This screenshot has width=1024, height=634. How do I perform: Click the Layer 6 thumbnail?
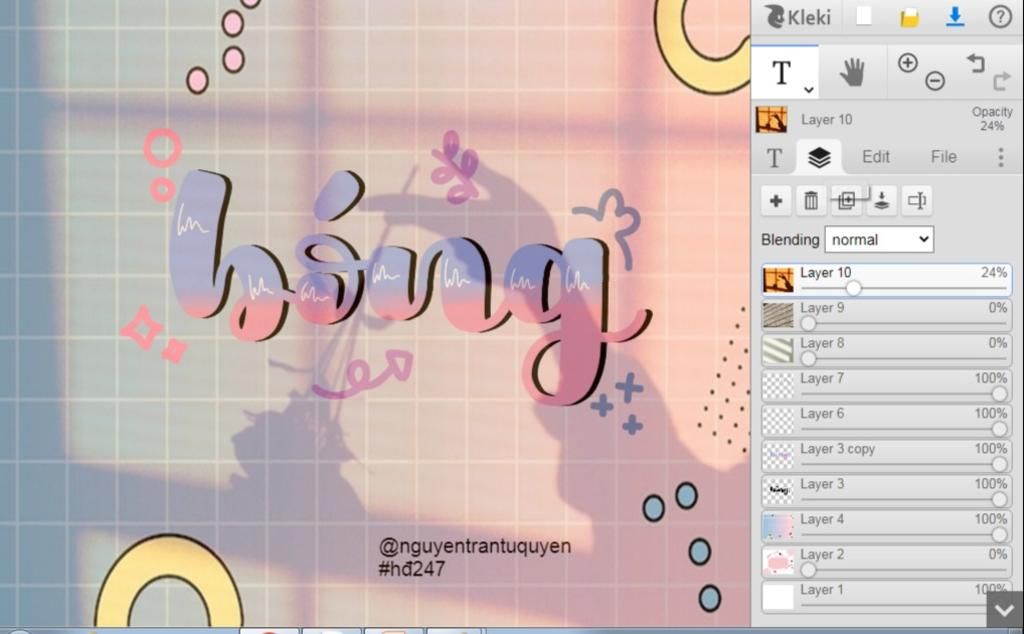pyautogui.click(x=778, y=420)
